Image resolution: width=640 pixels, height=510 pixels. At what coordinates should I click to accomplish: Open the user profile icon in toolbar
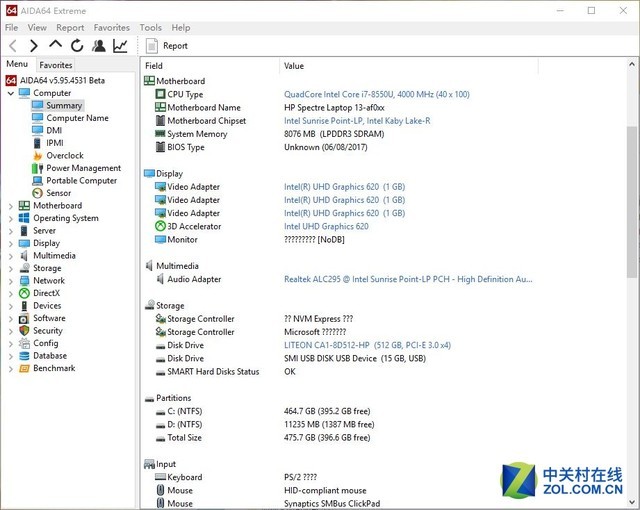click(98, 46)
